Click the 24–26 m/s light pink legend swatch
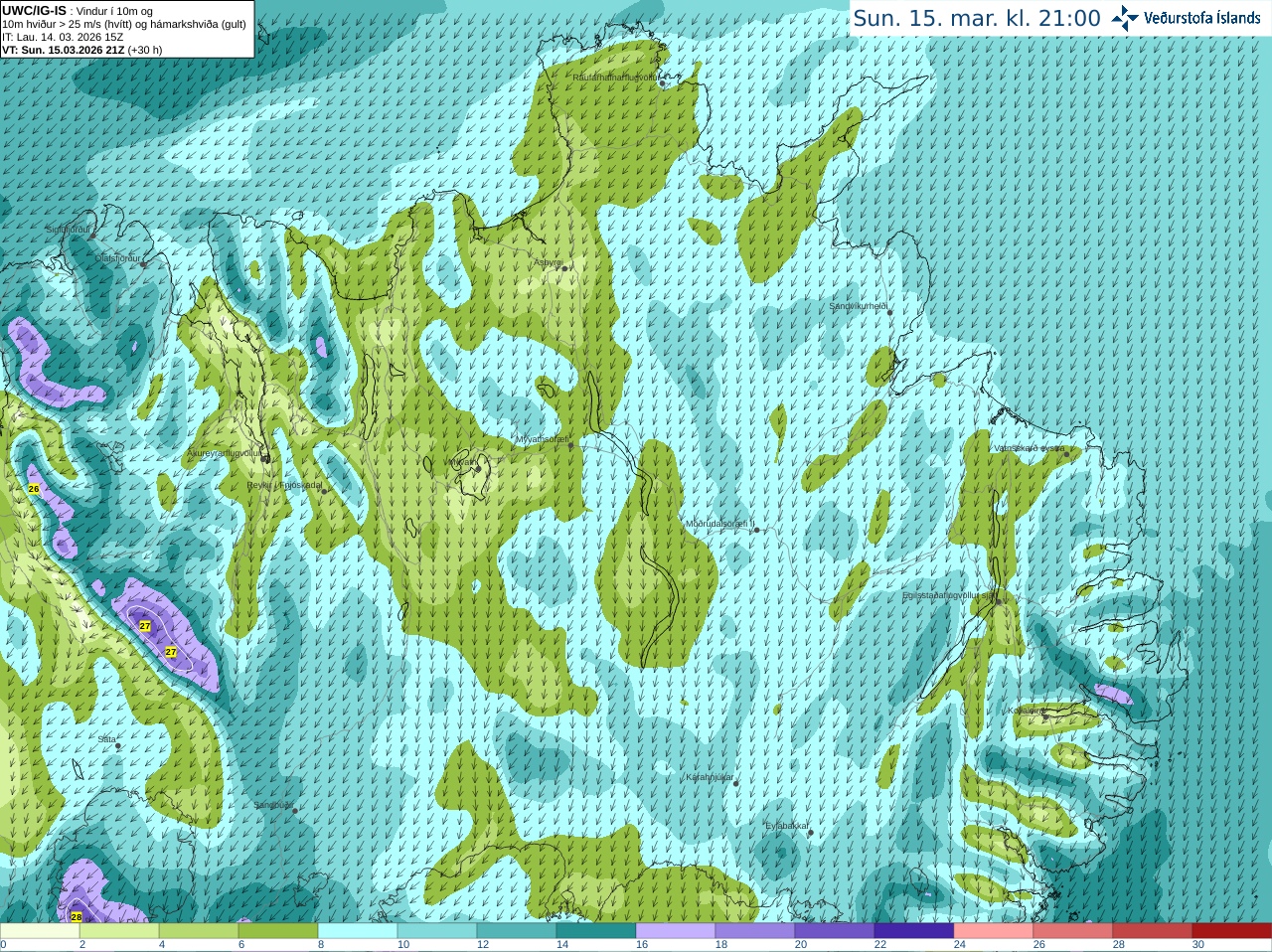The image size is (1272, 952). pyautogui.click(x=994, y=931)
